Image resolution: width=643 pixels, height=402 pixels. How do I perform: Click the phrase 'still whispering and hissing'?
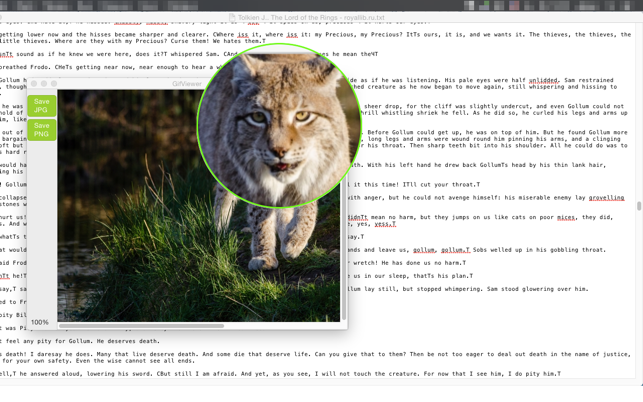(558, 87)
